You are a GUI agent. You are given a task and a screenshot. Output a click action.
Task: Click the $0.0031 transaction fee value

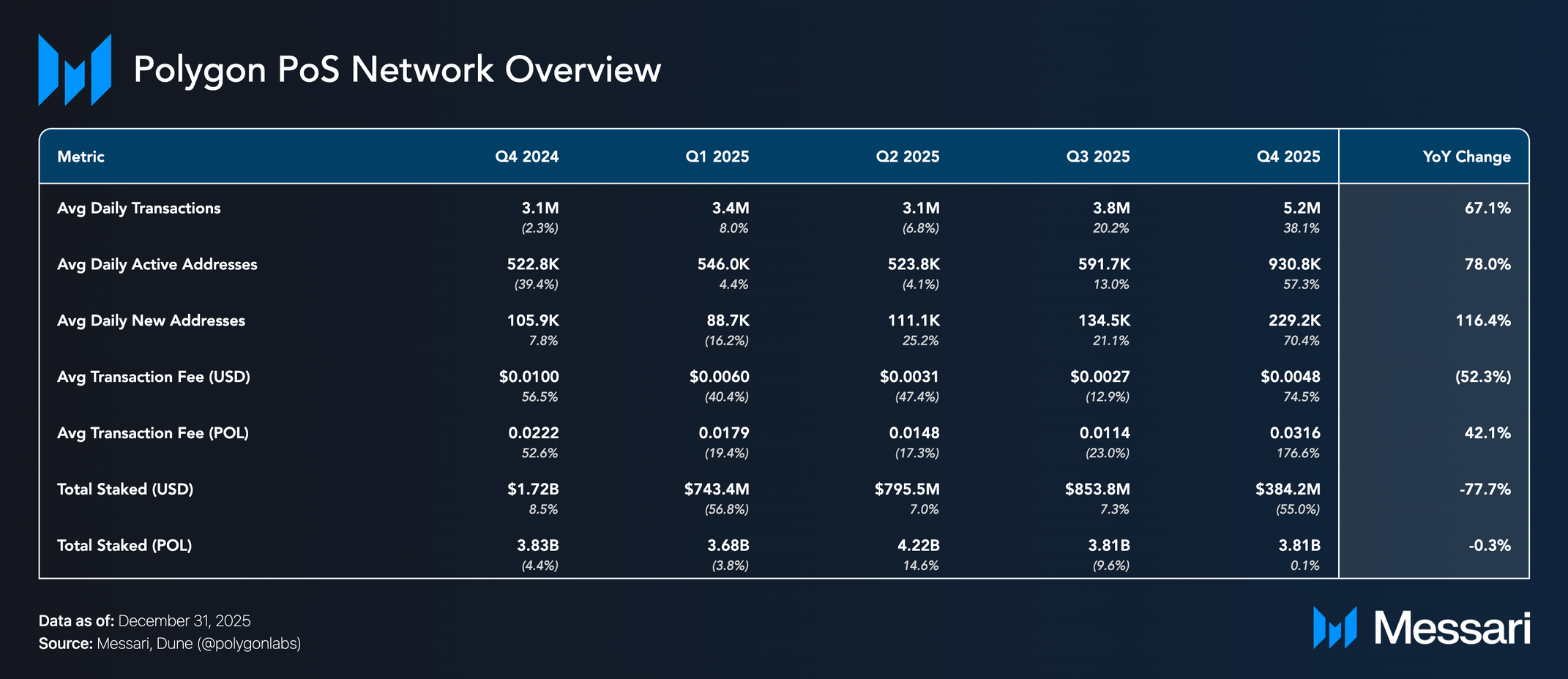(909, 377)
